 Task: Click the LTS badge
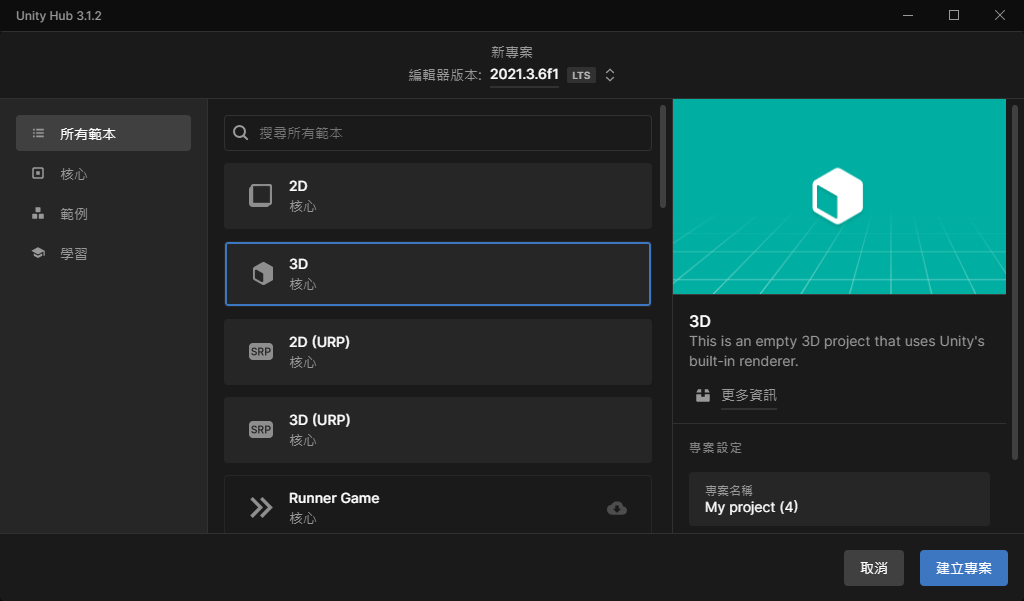click(581, 75)
